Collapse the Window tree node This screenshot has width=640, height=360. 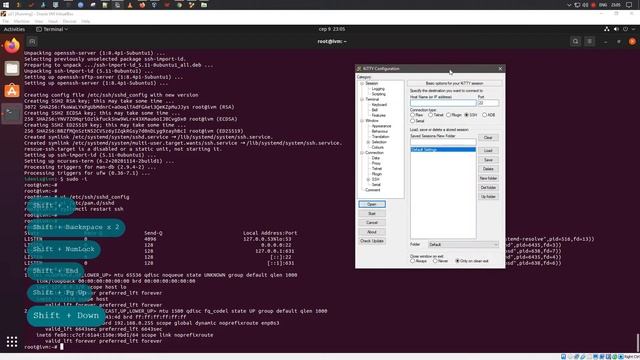pyautogui.click(x=362, y=121)
